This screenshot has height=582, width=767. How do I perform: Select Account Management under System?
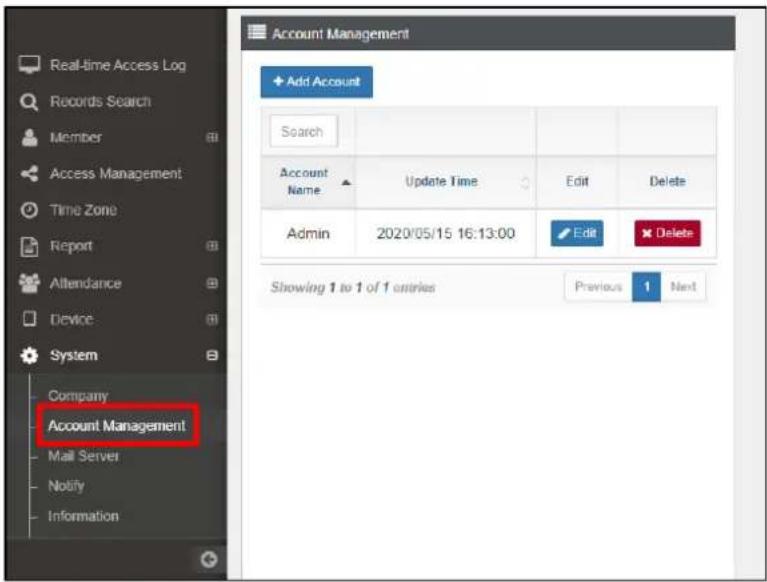pyautogui.click(x=117, y=425)
